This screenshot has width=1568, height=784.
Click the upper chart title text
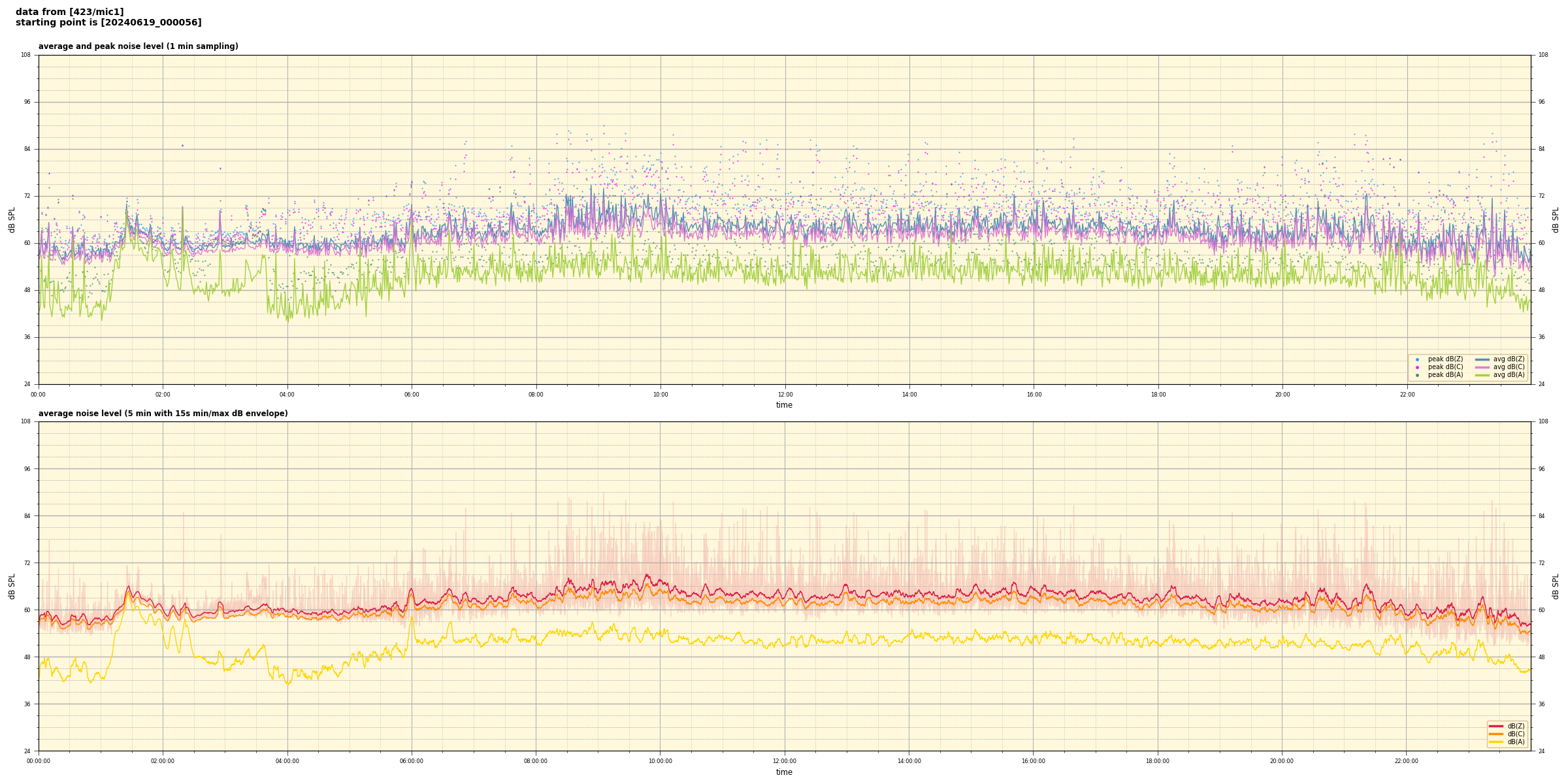point(138,46)
